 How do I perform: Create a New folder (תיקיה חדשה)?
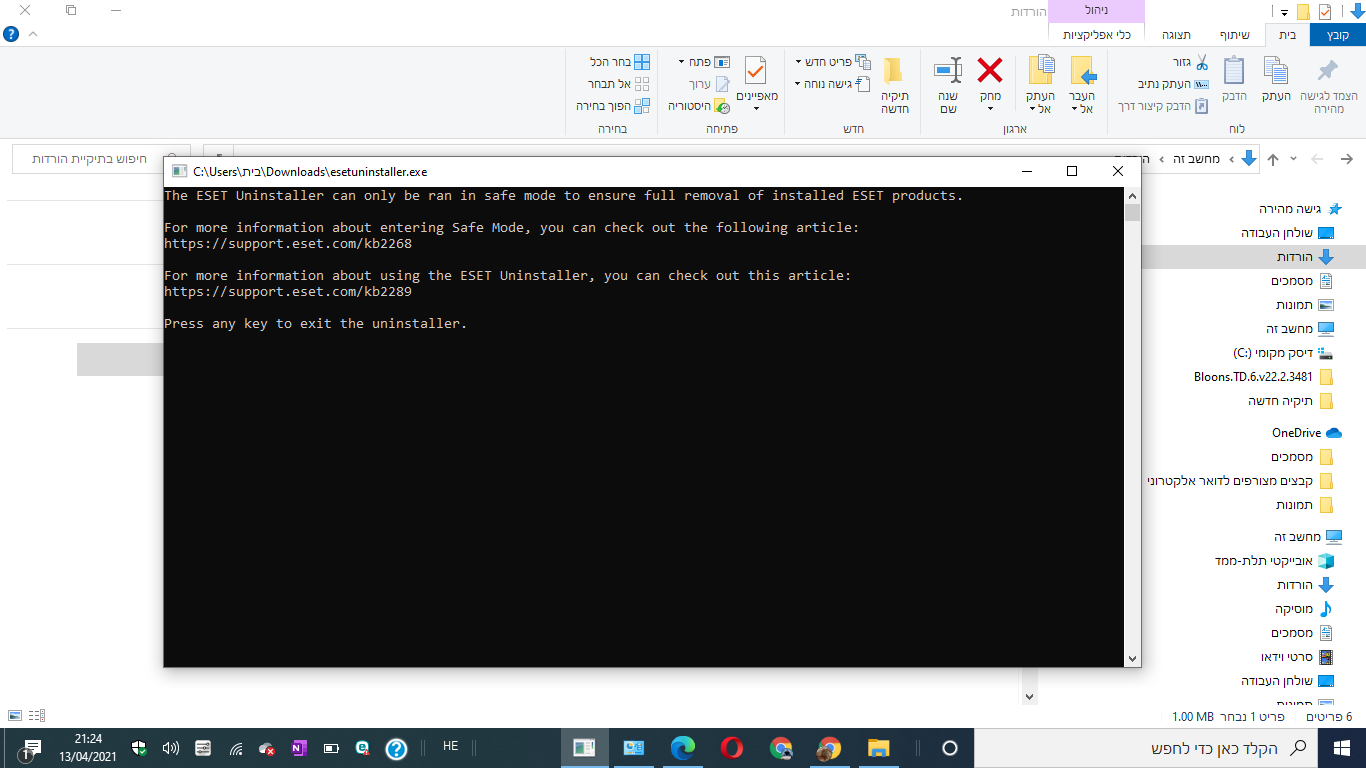[894, 84]
